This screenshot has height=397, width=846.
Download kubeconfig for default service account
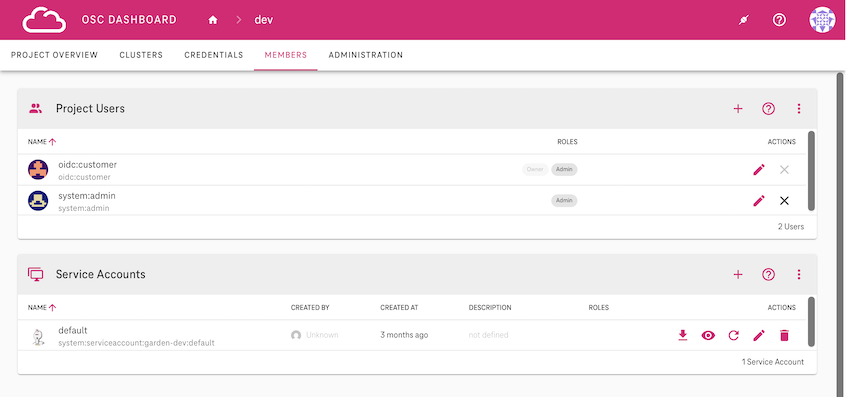tap(683, 336)
